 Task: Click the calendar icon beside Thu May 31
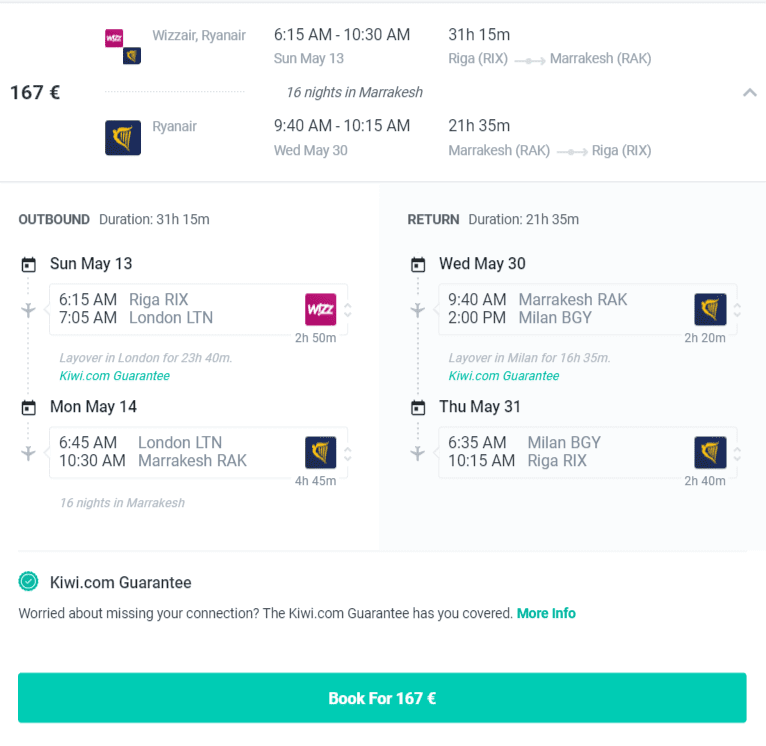point(418,407)
